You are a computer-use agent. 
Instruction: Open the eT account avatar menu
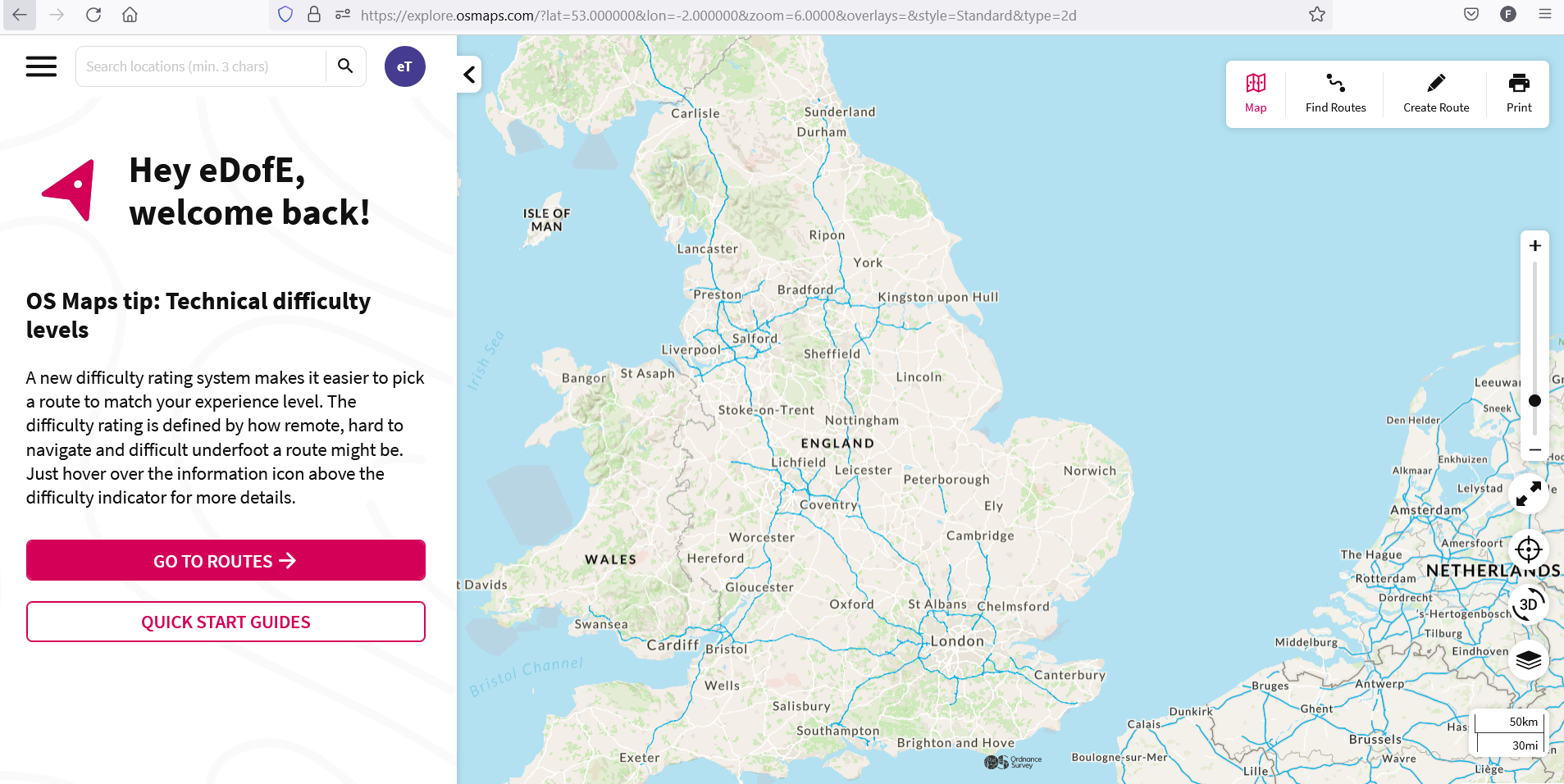pos(404,66)
